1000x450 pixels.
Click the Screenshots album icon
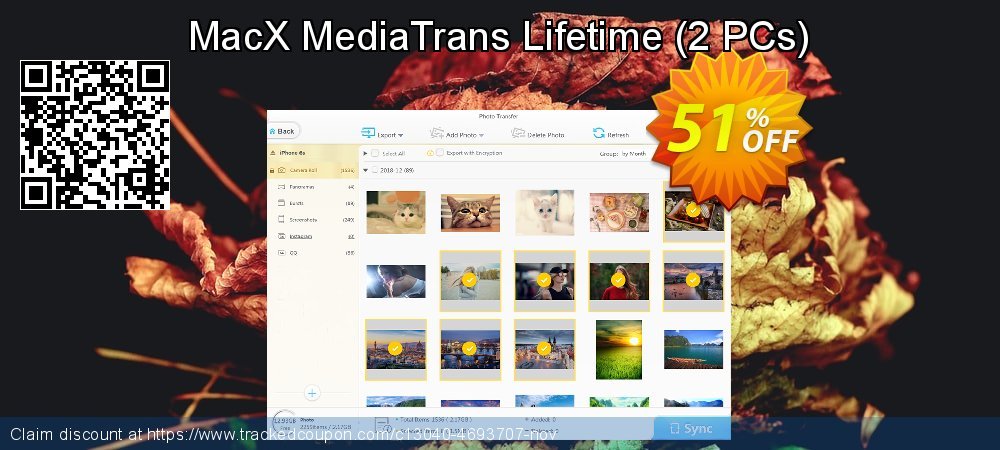coord(282,219)
